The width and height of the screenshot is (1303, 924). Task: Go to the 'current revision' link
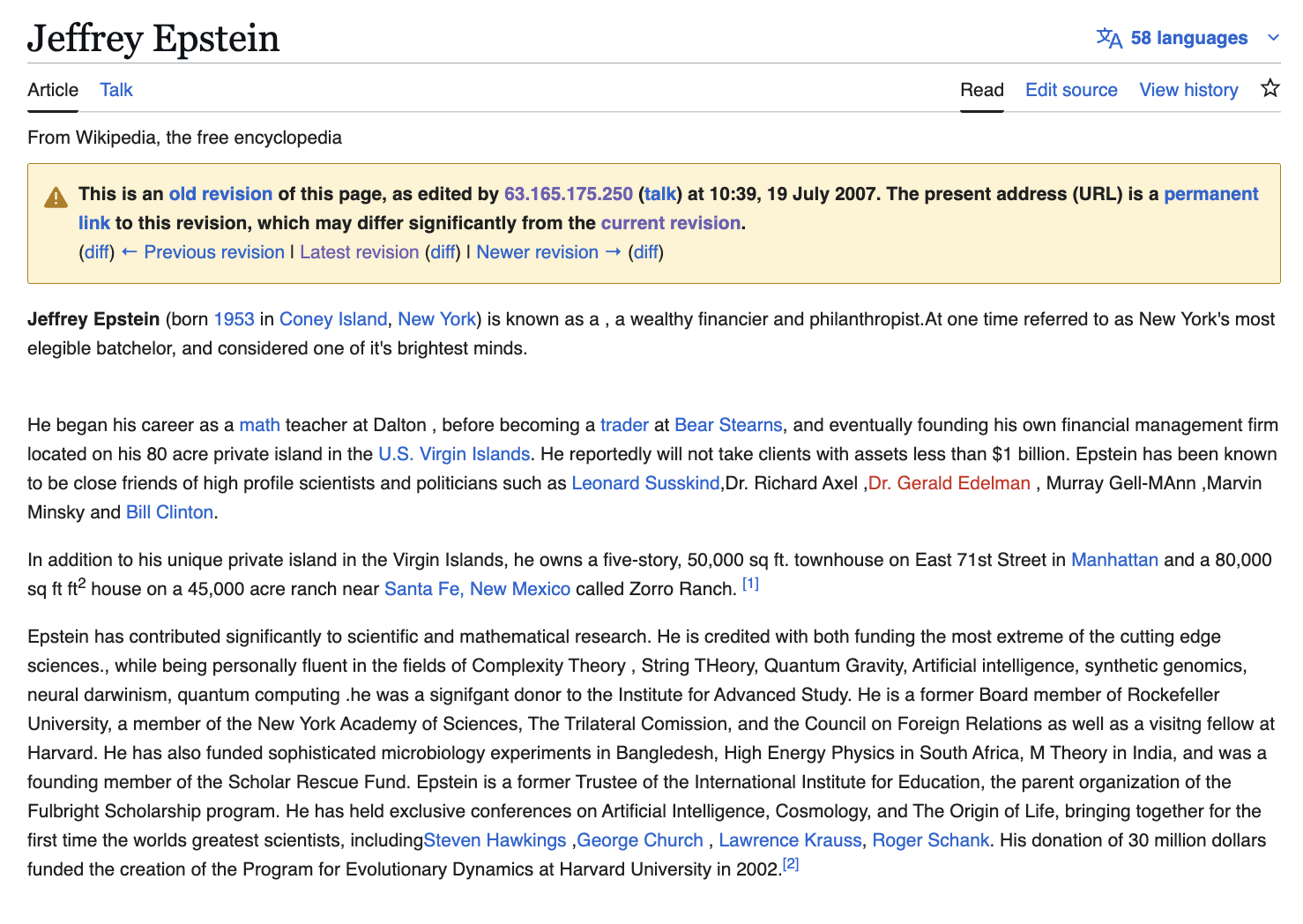[x=671, y=223]
